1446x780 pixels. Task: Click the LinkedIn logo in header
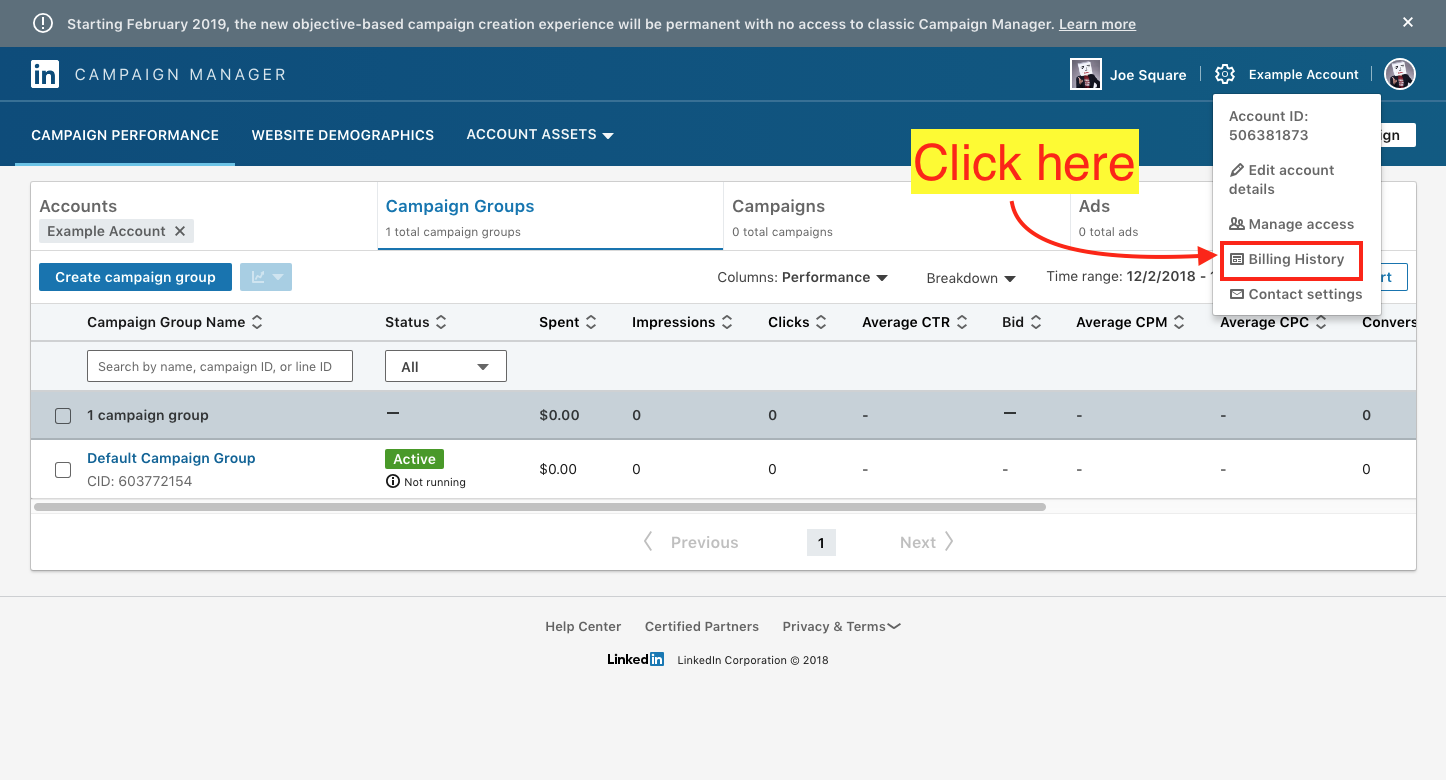(x=45, y=74)
